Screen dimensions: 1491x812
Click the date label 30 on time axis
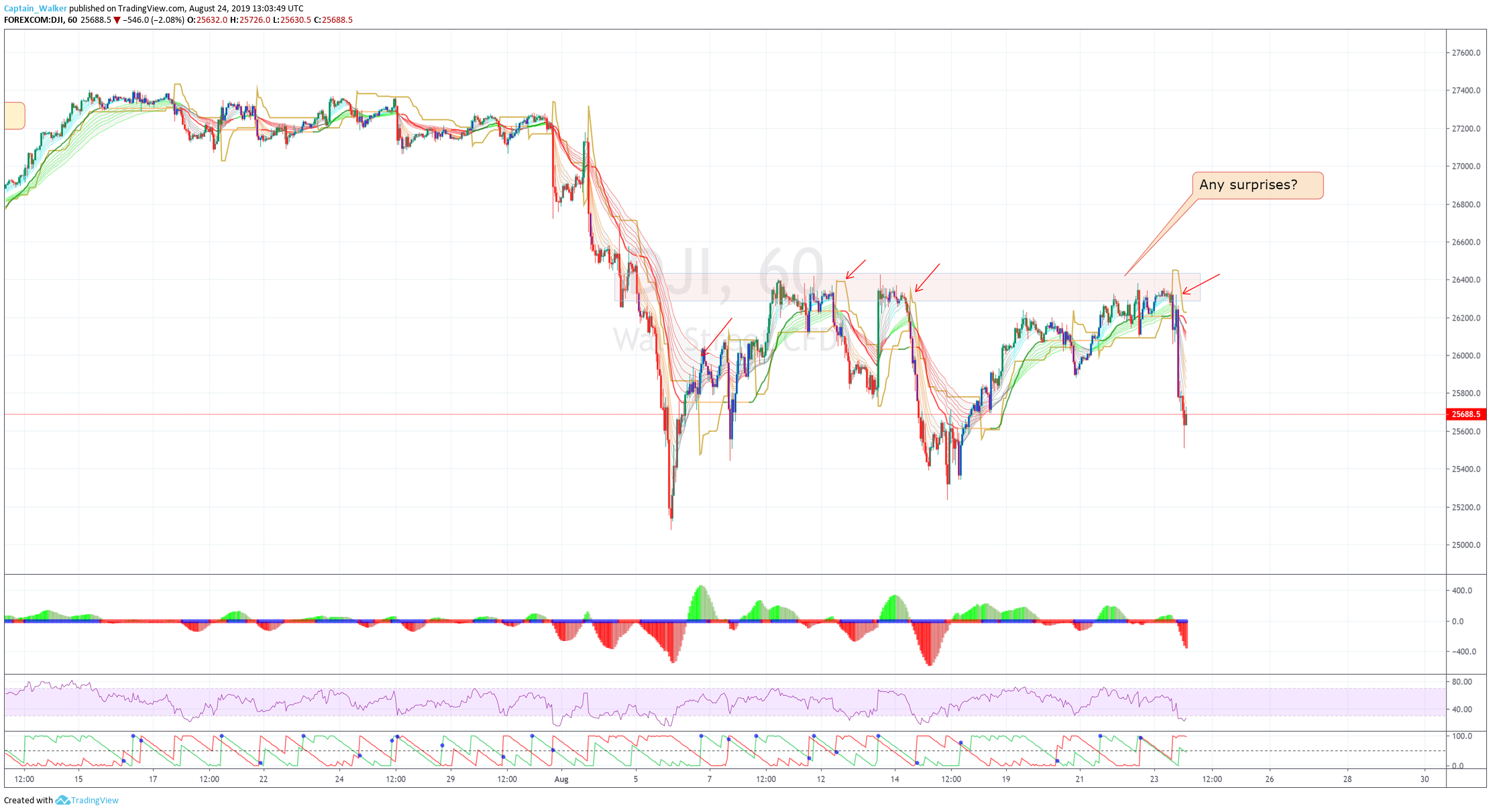point(1425,779)
